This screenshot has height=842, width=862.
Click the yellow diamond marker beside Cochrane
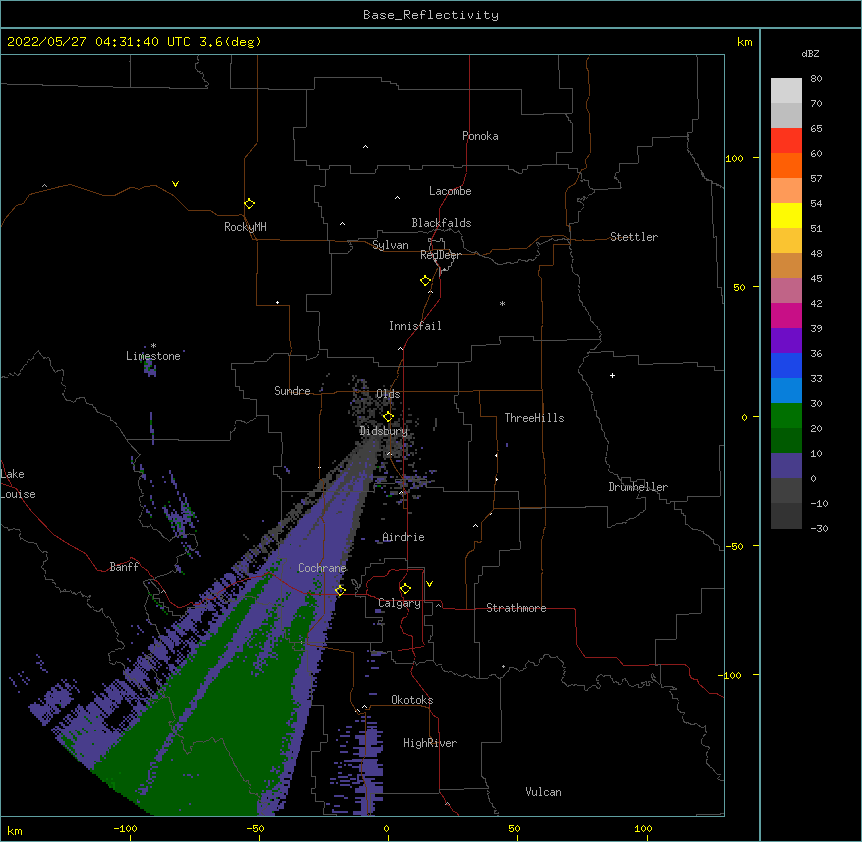click(x=340, y=590)
